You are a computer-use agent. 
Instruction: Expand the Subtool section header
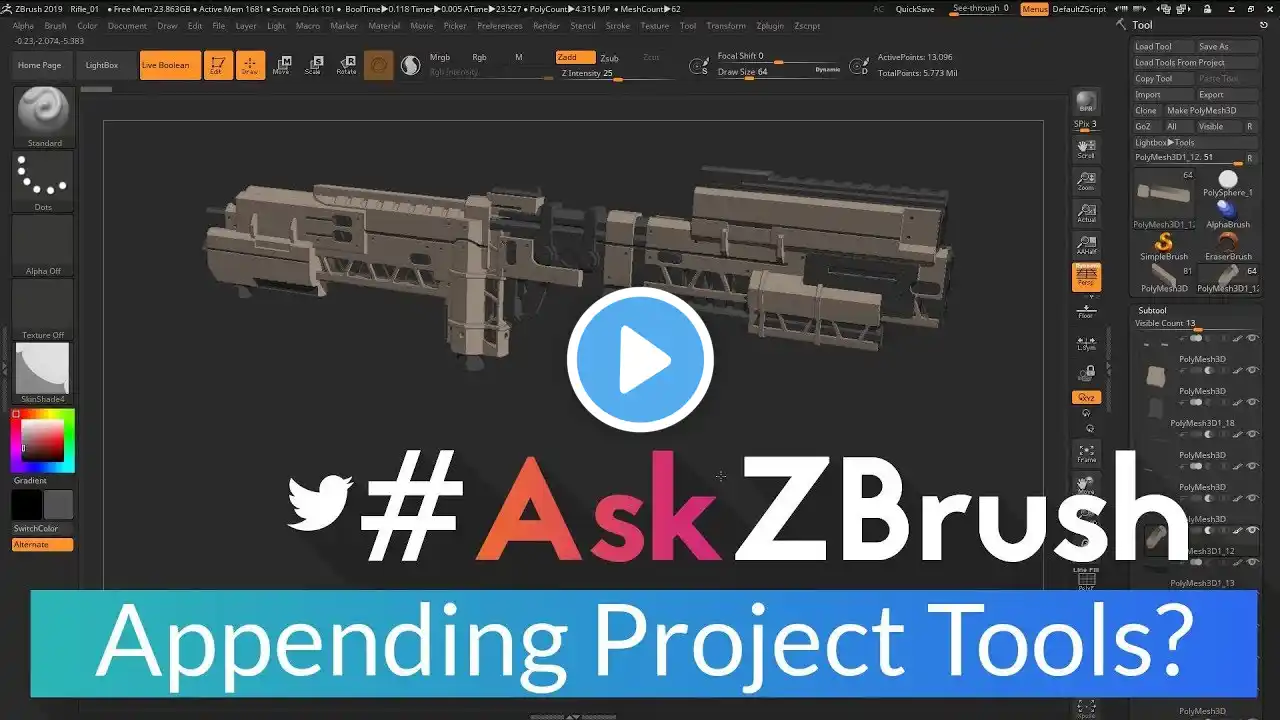[x=1152, y=310]
